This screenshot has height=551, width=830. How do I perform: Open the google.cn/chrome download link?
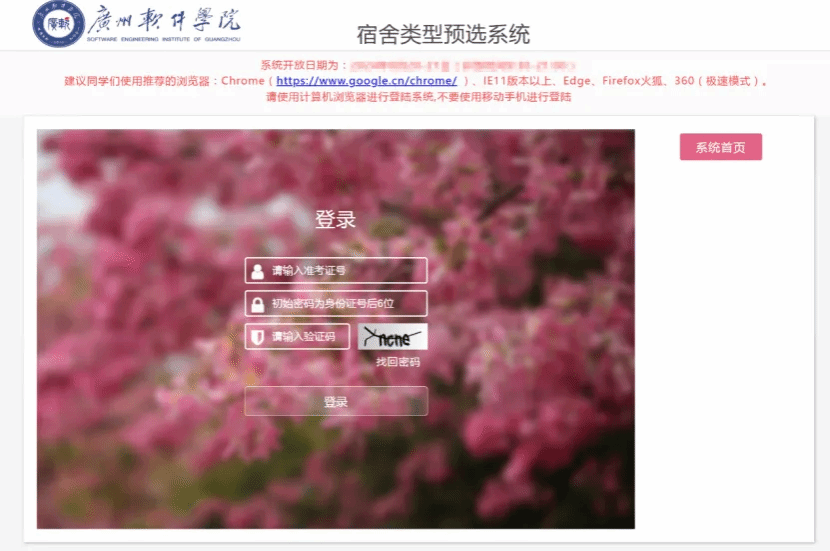[x=366, y=80]
